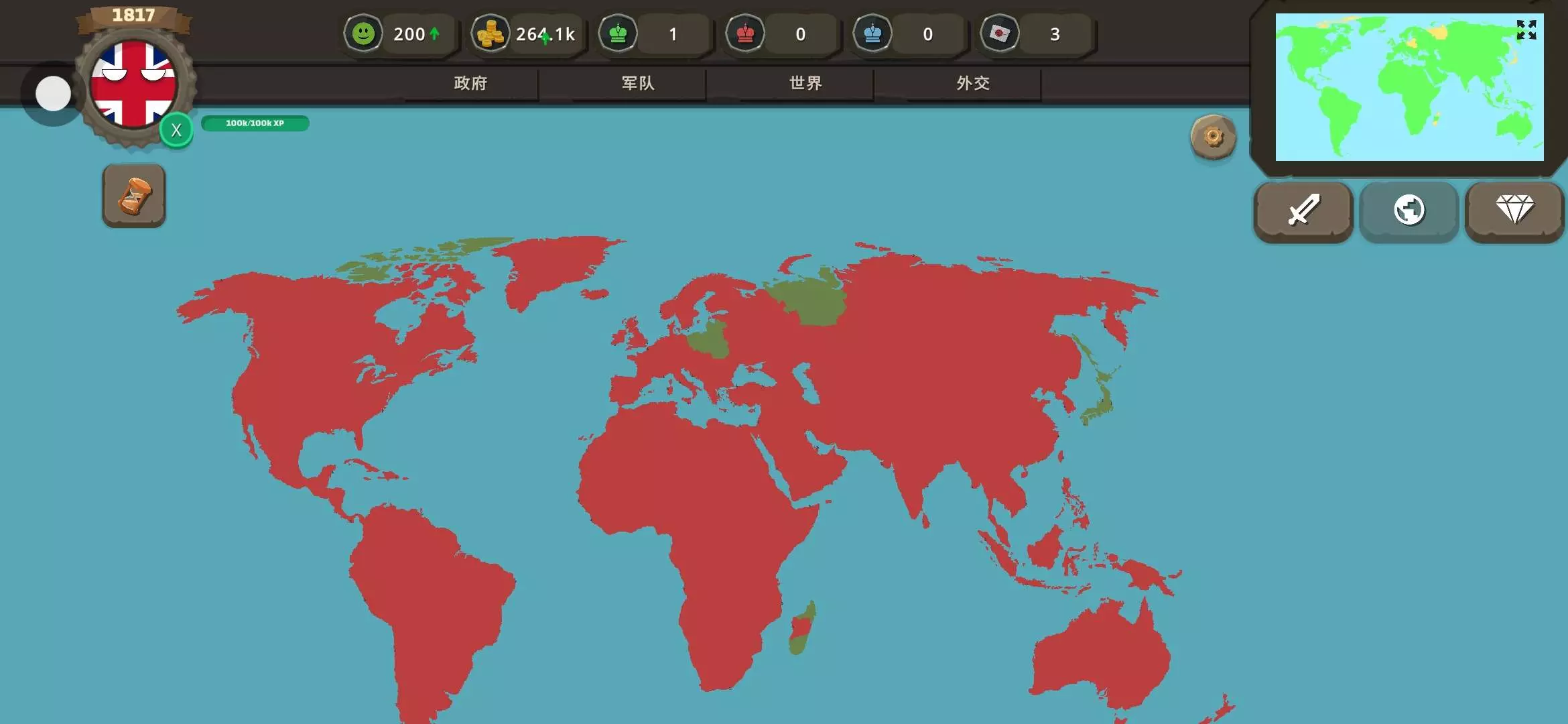This screenshot has height=724, width=1568.
Task: Click the UK countryball flag emblem
Action: (x=133, y=84)
